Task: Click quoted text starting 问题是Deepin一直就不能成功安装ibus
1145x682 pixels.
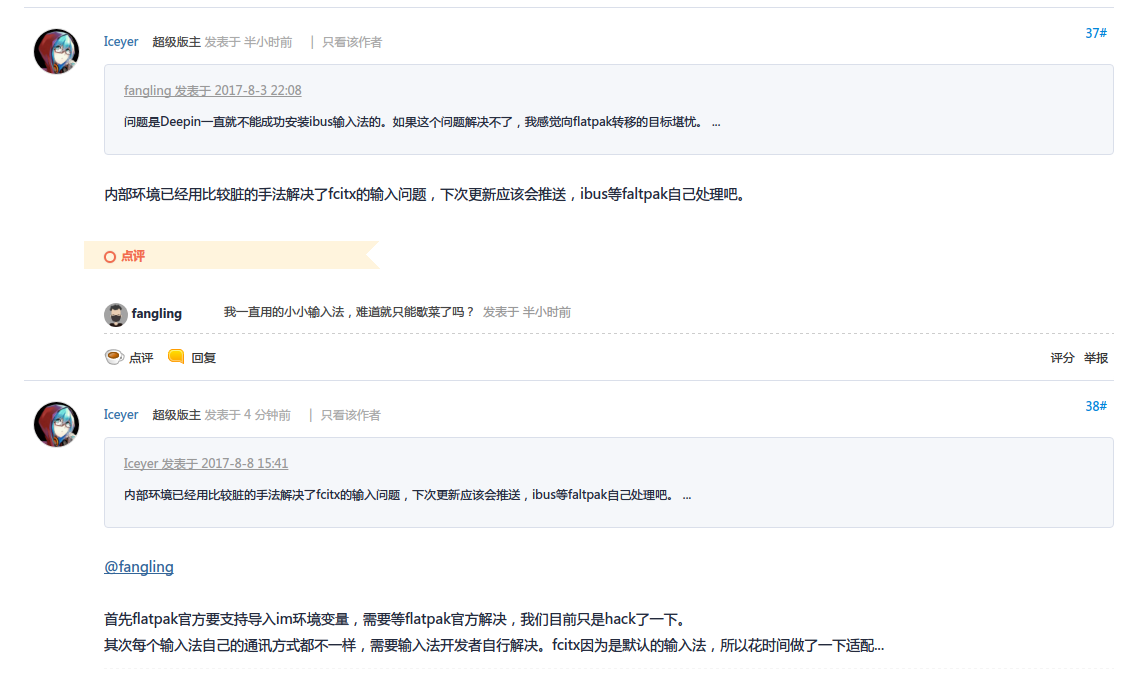Action: (421, 122)
